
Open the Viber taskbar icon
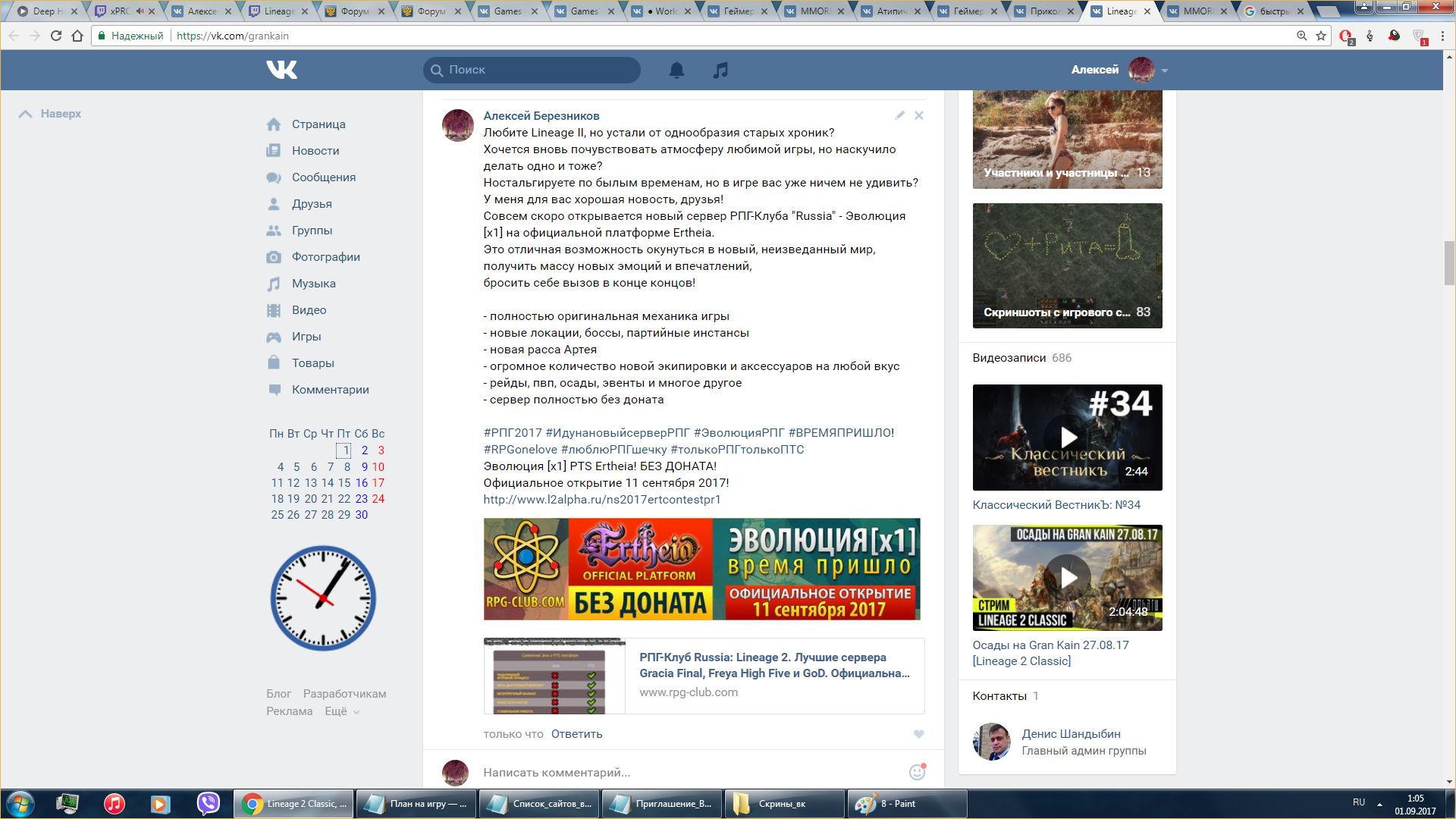point(208,804)
